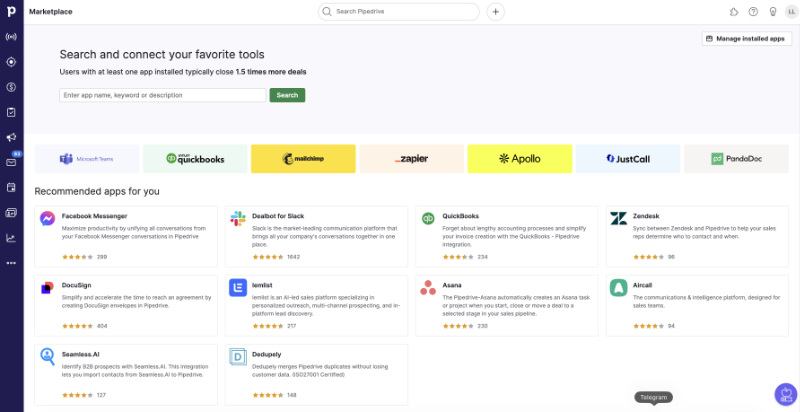Open the Asana app title

[x=452, y=286]
